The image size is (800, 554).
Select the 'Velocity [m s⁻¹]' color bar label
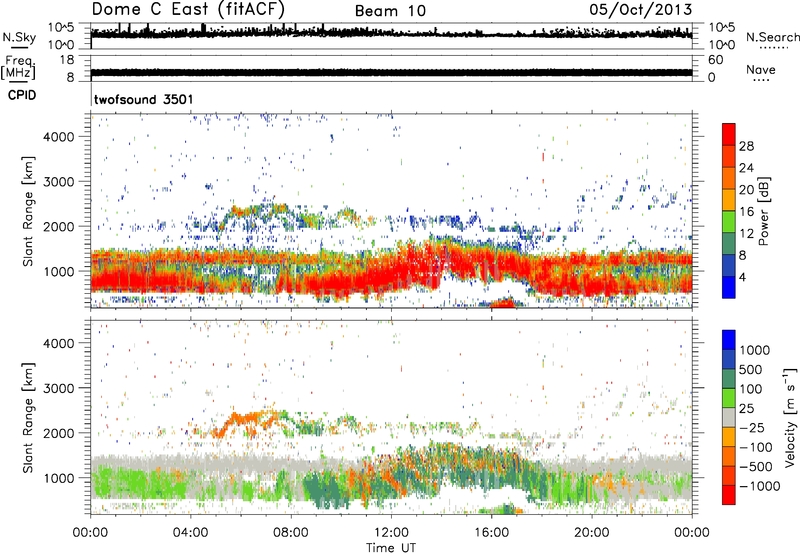pos(790,417)
